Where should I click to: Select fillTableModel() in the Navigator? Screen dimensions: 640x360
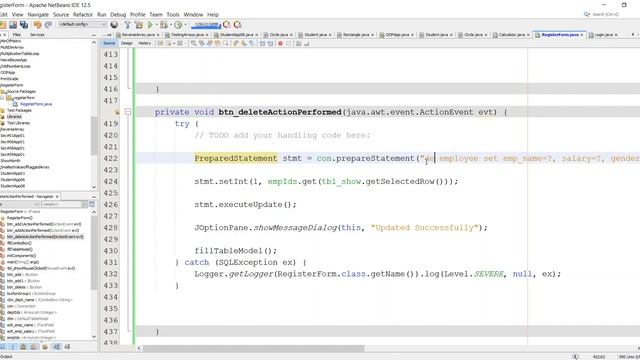[x=20, y=249]
